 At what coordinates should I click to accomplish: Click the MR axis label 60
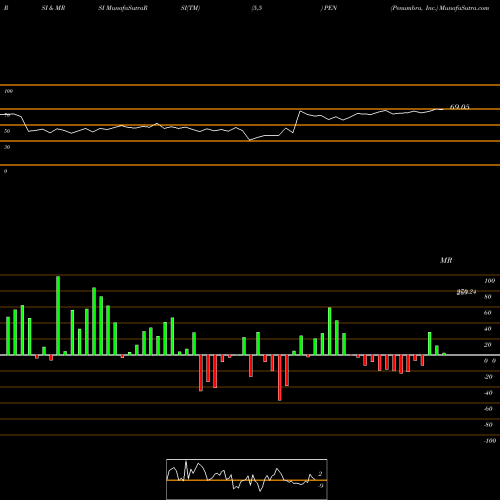tap(488, 313)
